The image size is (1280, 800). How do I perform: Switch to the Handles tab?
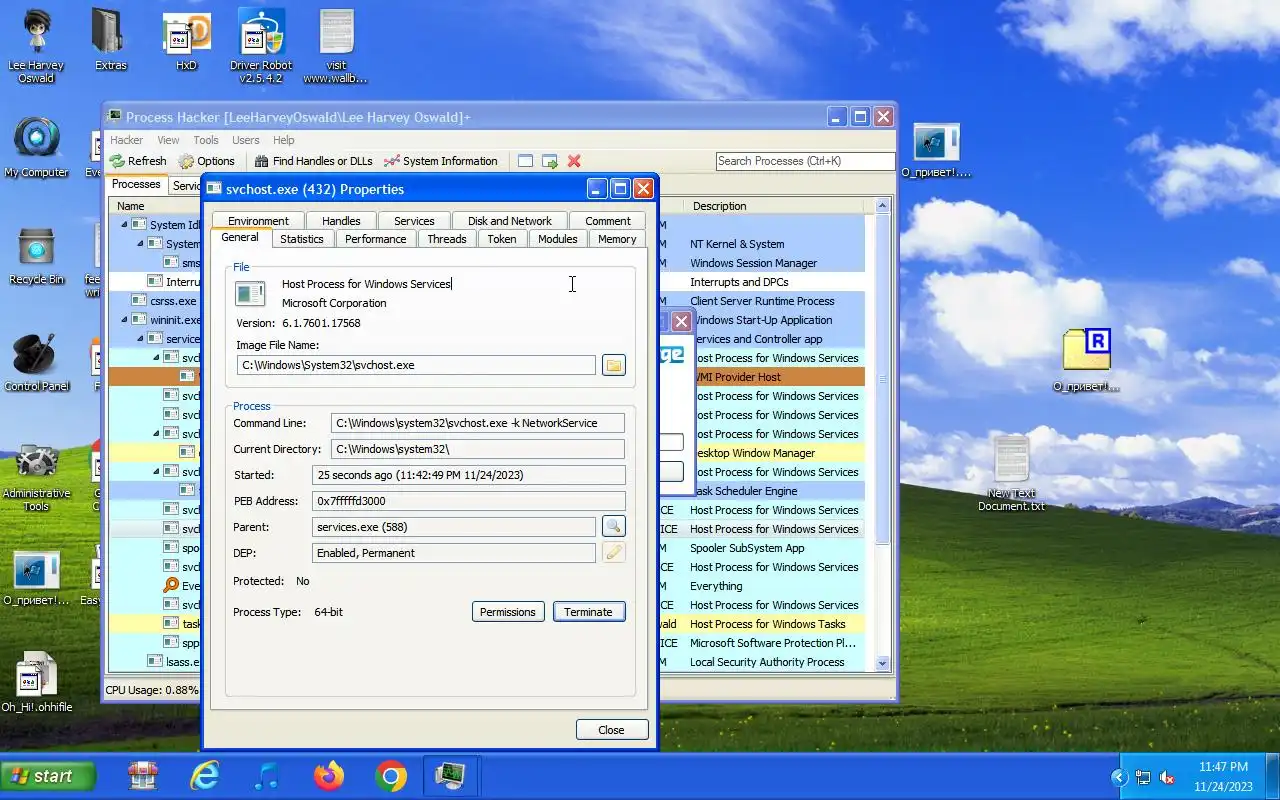point(341,221)
